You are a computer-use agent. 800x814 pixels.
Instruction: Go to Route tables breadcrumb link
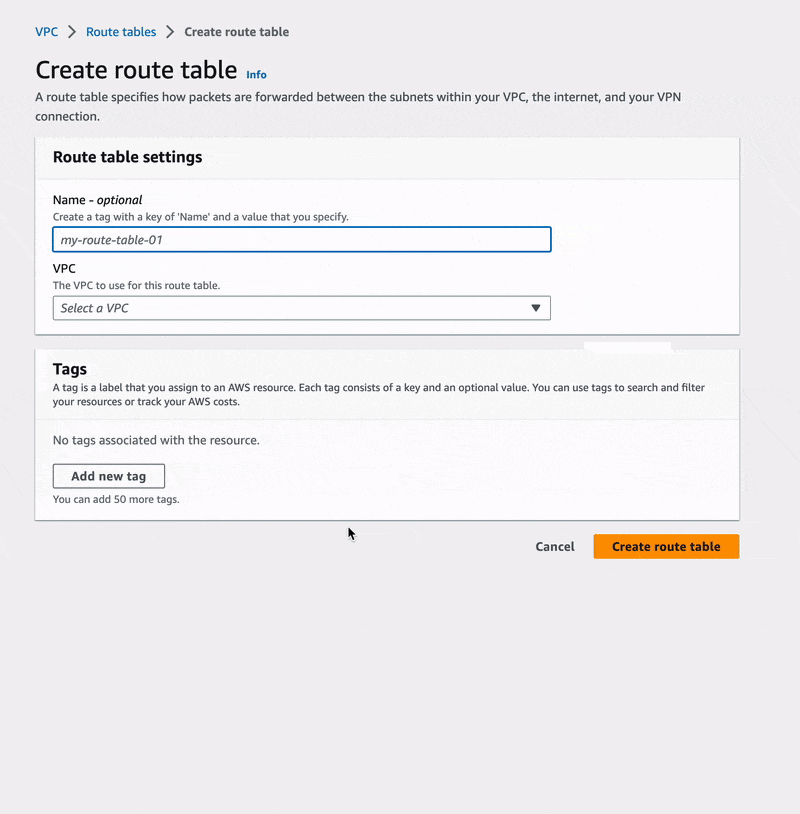pyautogui.click(x=121, y=32)
